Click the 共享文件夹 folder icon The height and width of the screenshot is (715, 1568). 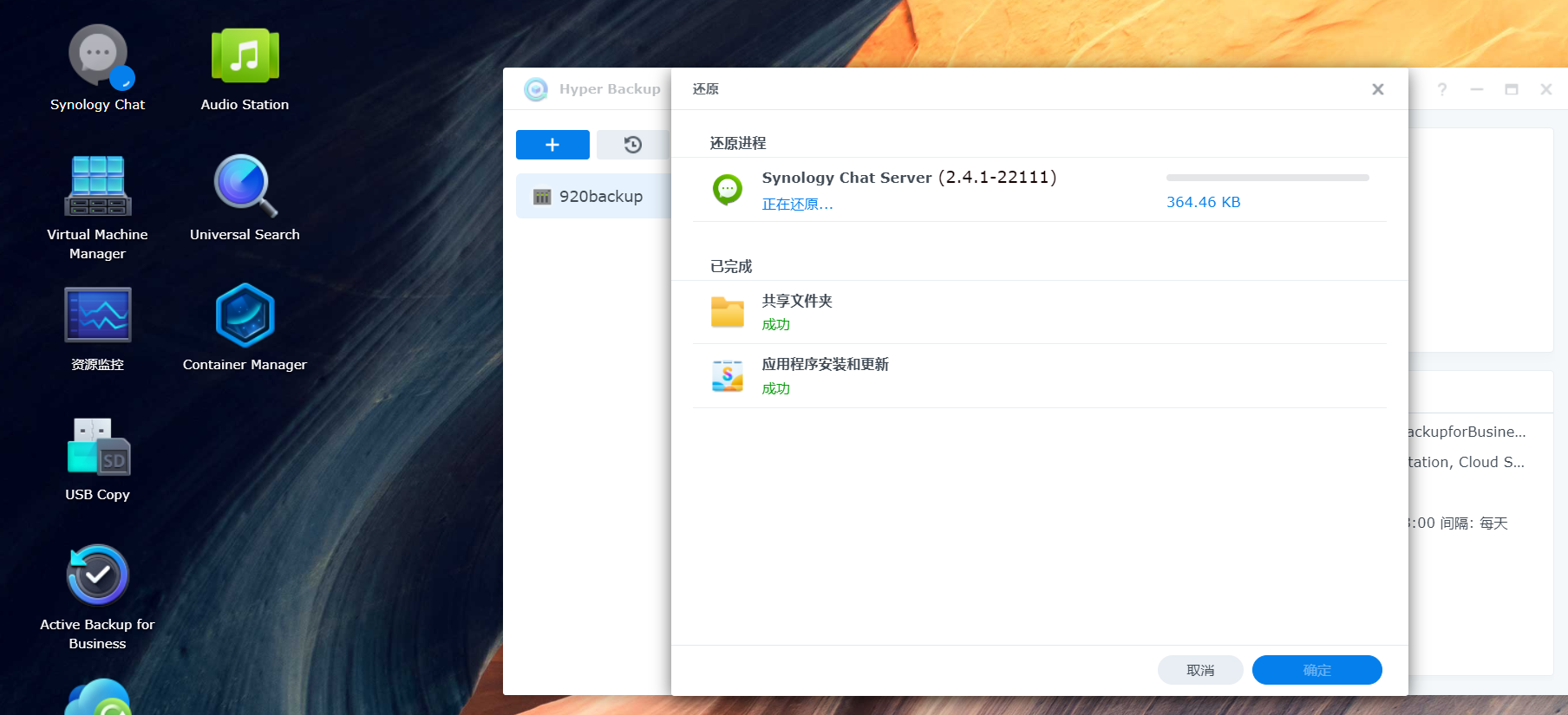point(728,312)
